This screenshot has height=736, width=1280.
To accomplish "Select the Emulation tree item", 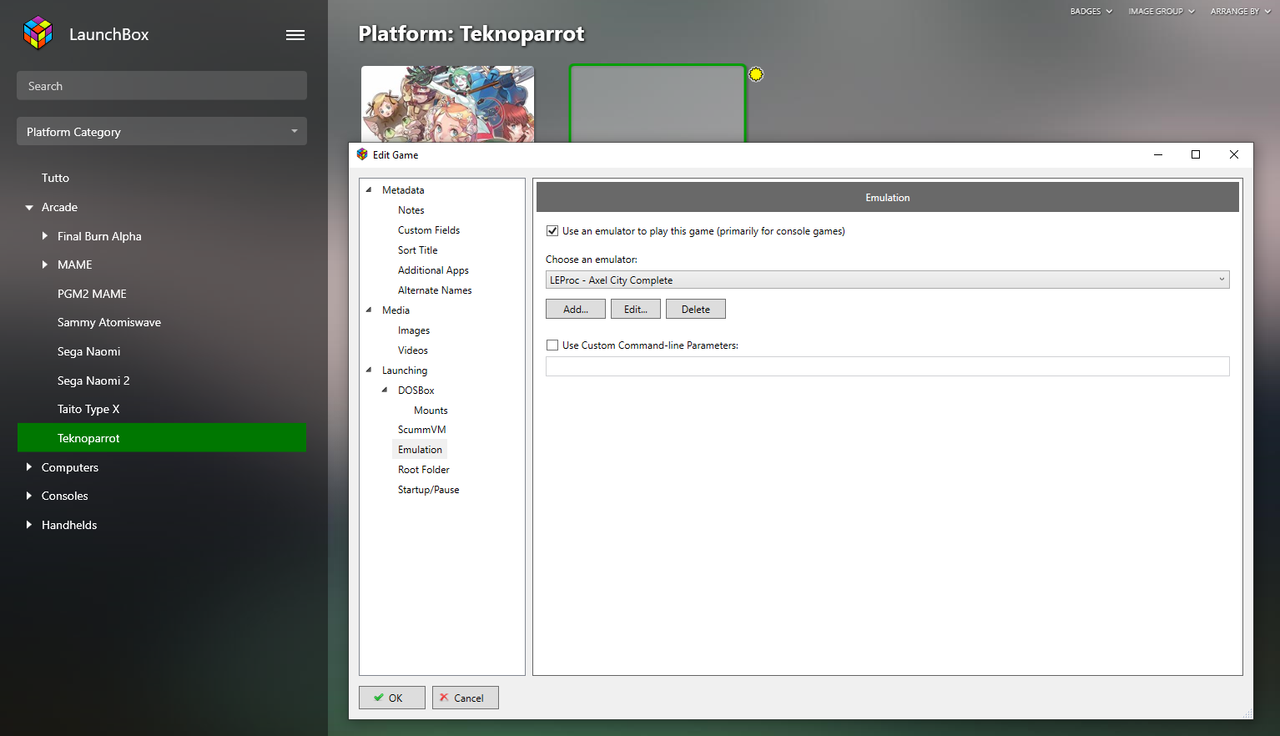I will tap(420, 449).
